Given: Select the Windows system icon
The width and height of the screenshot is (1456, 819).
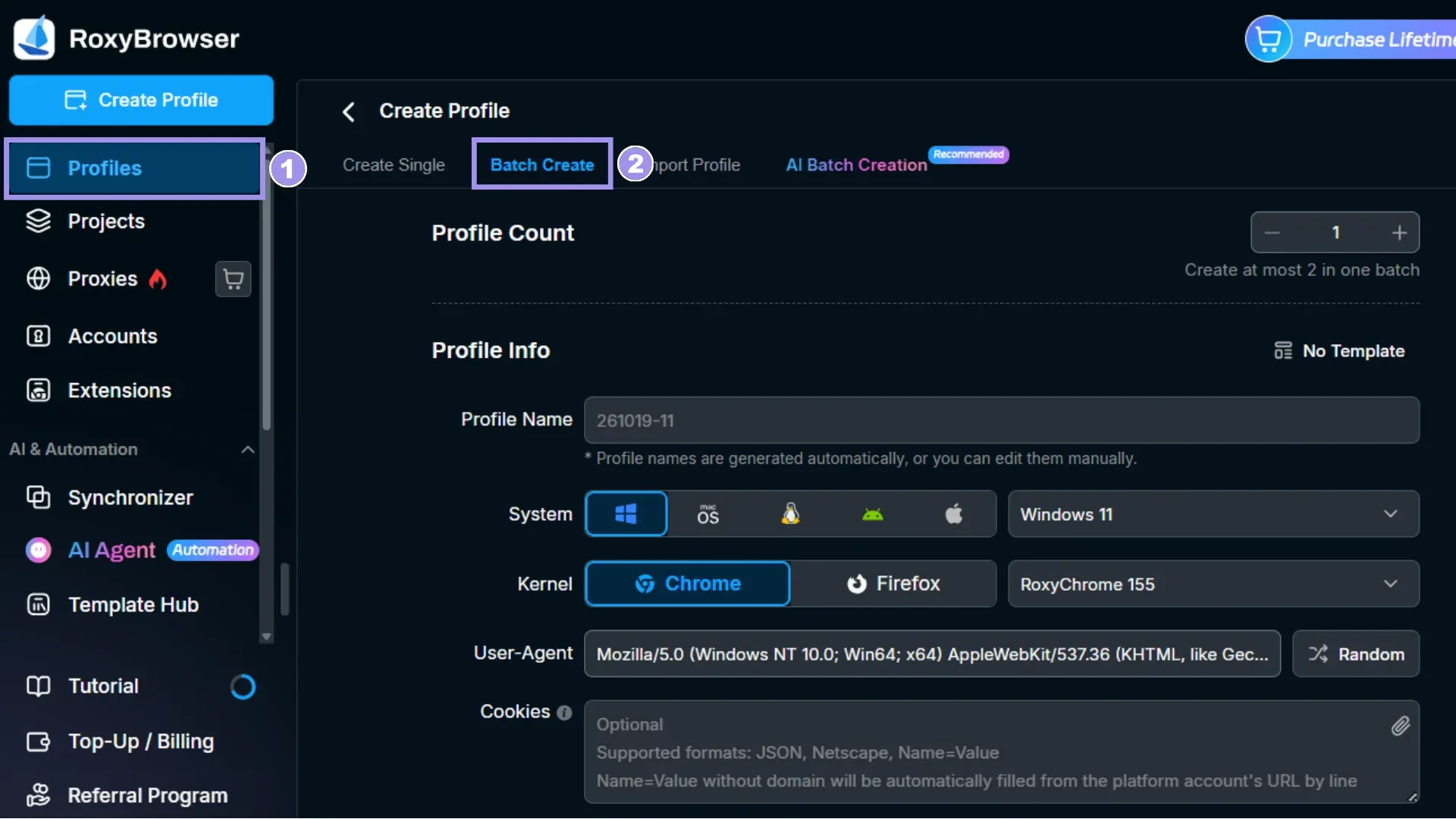Looking at the screenshot, I should (626, 514).
